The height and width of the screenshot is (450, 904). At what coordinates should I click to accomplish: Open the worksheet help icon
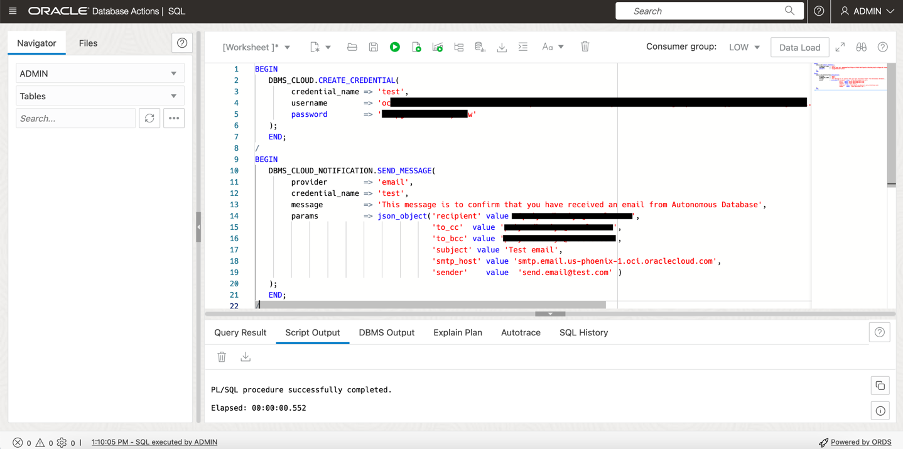(883, 47)
